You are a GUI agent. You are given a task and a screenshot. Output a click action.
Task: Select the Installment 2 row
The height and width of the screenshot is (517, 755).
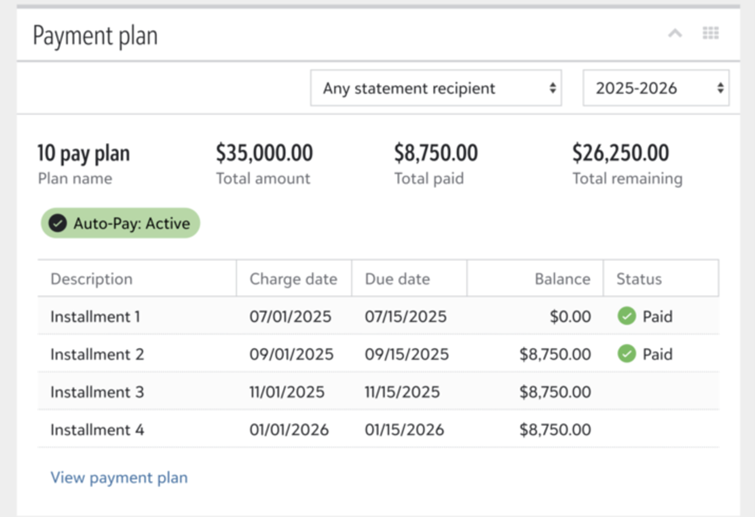coord(378,354)
